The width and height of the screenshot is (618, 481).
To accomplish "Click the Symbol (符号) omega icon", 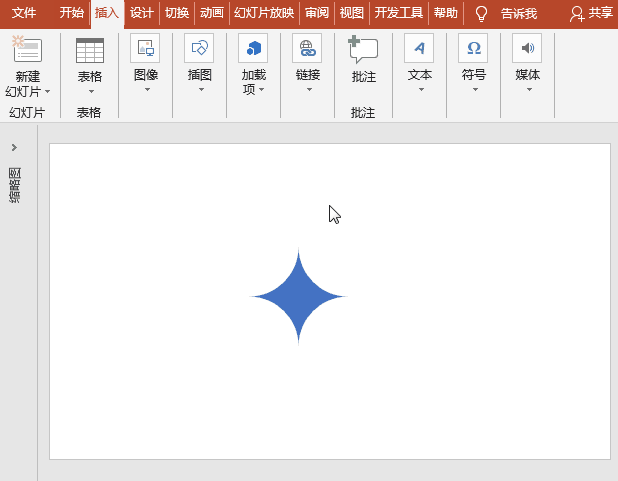I will (x=473, y=48).
